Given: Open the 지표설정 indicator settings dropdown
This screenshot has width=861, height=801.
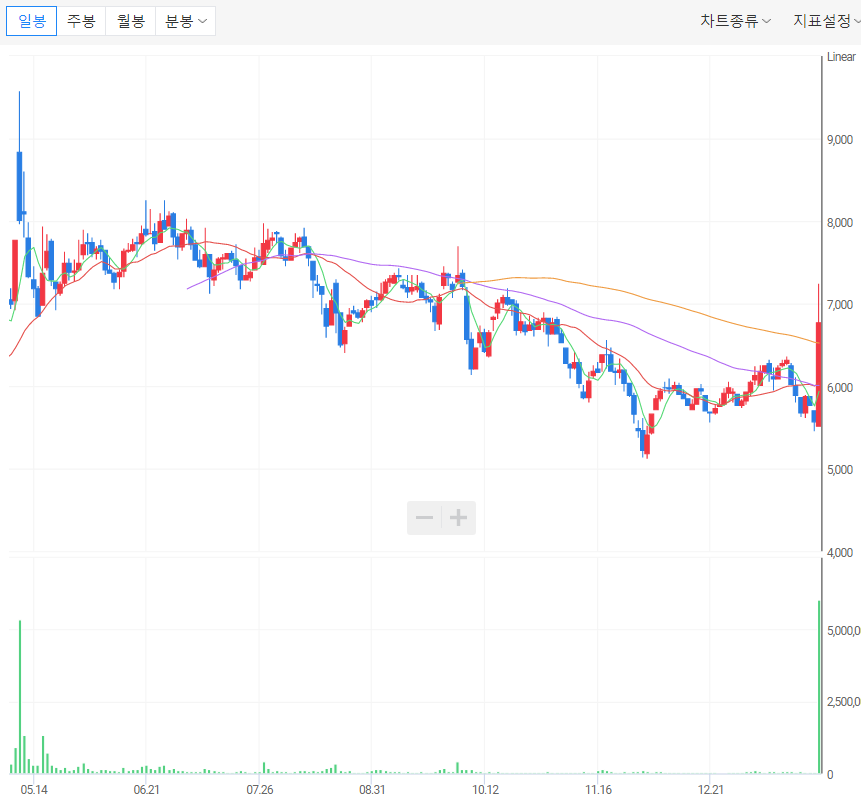Looking at the screenshot, I should click(827, 21).
